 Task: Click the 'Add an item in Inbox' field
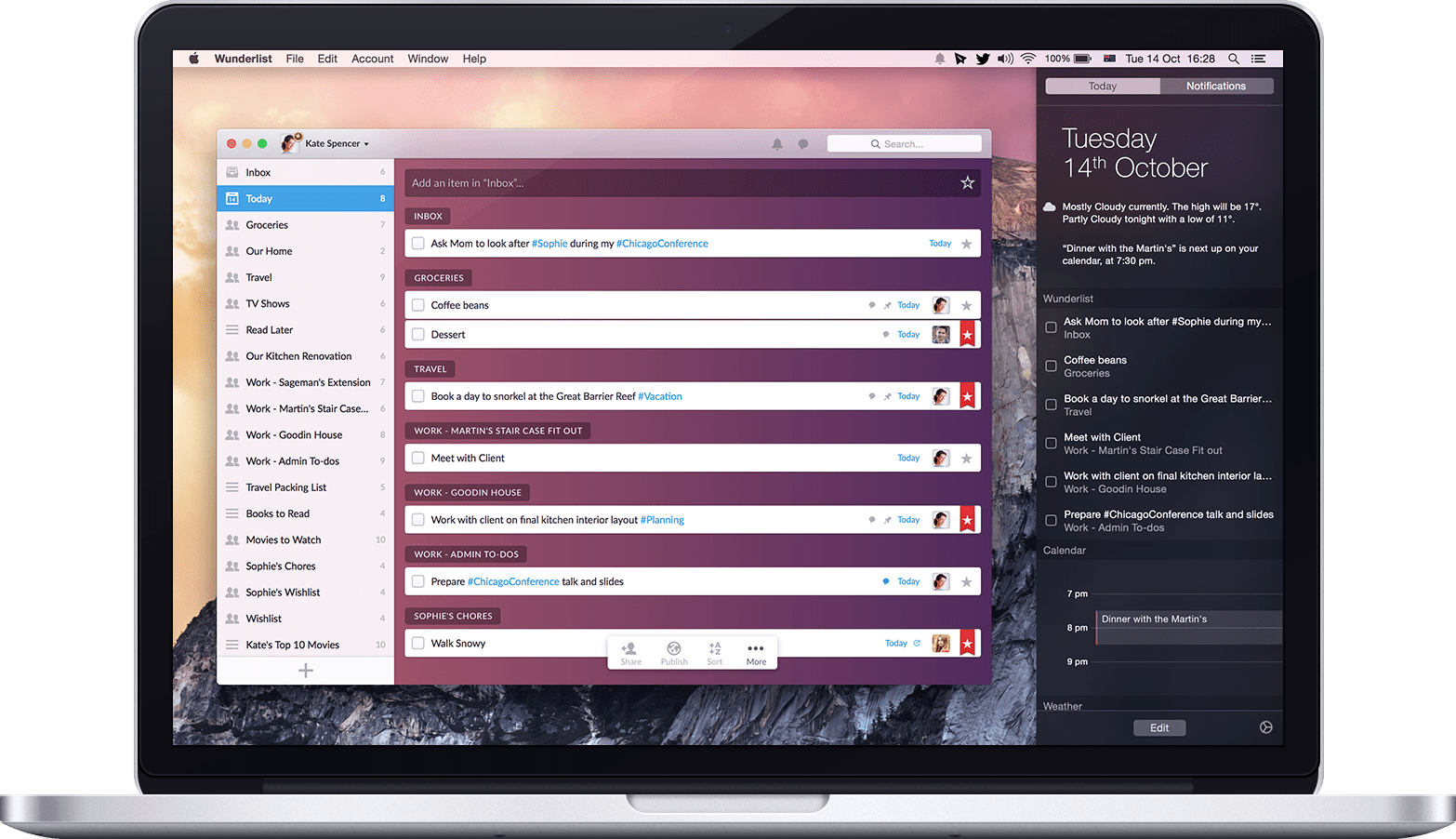coord(693,183)
